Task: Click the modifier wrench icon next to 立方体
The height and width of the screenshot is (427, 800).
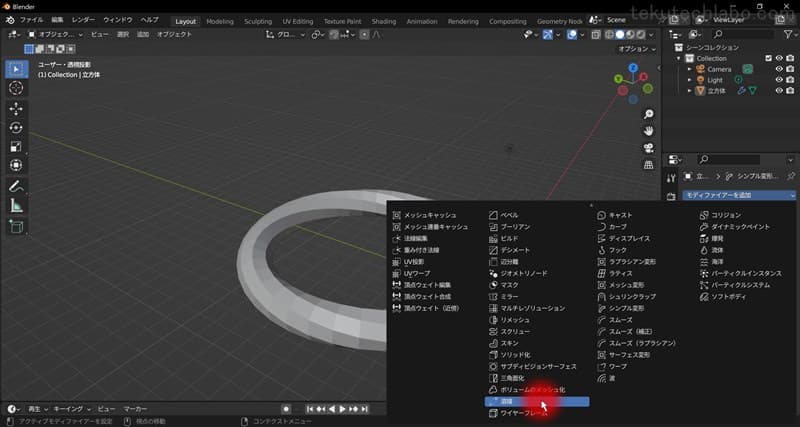Action: point(742,91)
